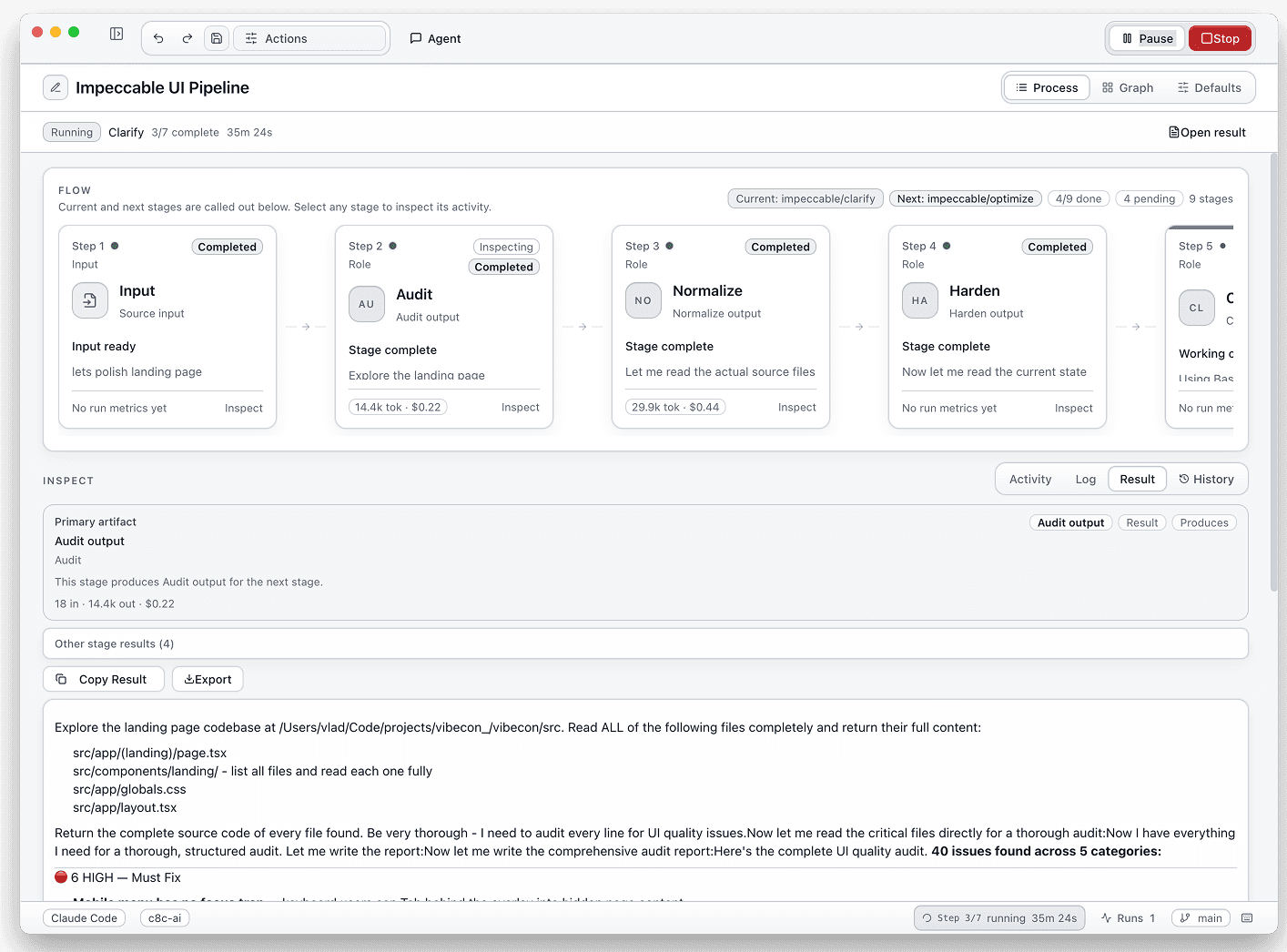The width and height of the screenshot is (1287, 952).
Task: Open the Agent chat panel
Action: pyautogui.click(x=435, y=38)
